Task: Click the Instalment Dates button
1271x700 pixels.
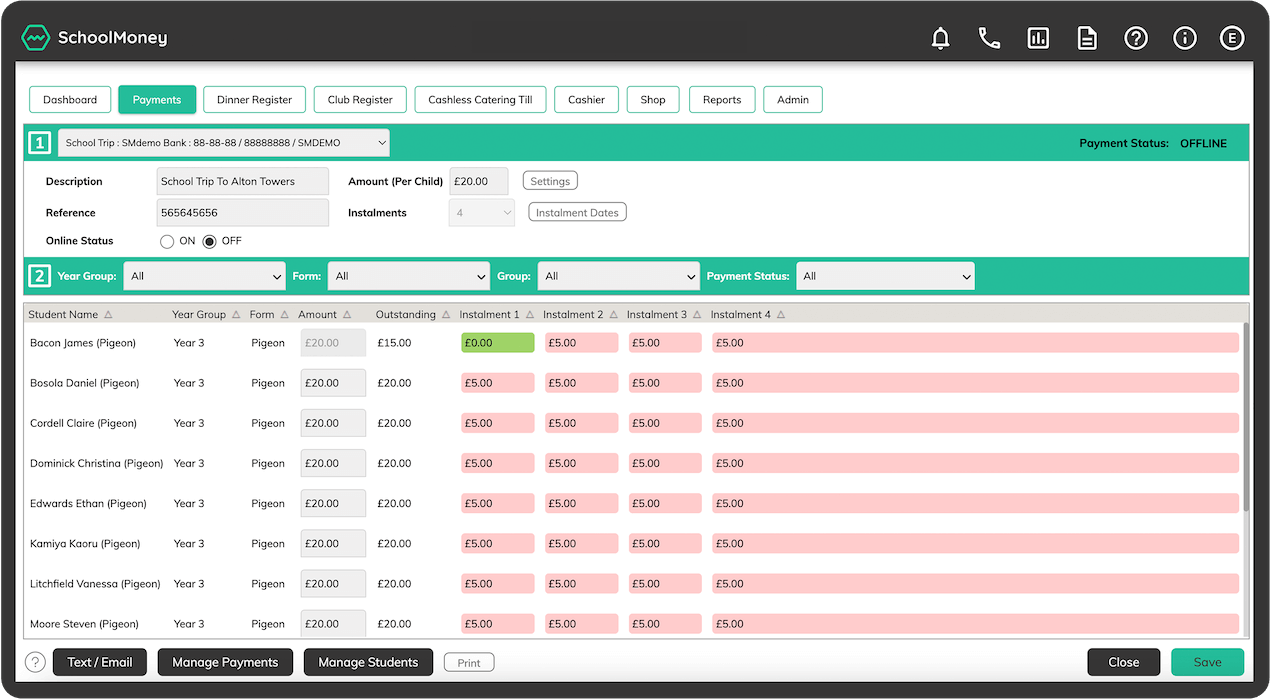Action: 577,213
